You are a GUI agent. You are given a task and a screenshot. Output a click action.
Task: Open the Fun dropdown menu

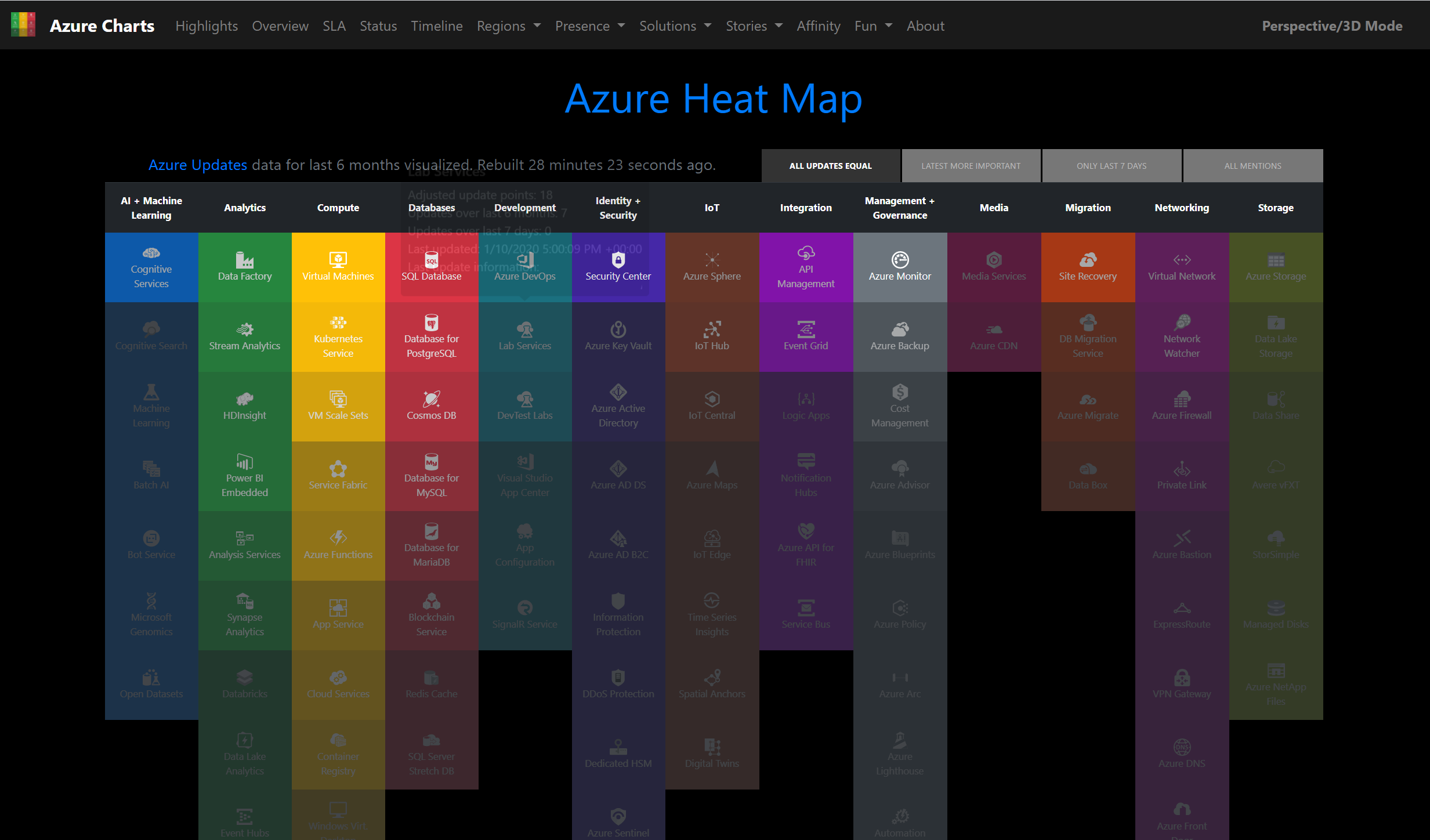[x=873, y=26]
